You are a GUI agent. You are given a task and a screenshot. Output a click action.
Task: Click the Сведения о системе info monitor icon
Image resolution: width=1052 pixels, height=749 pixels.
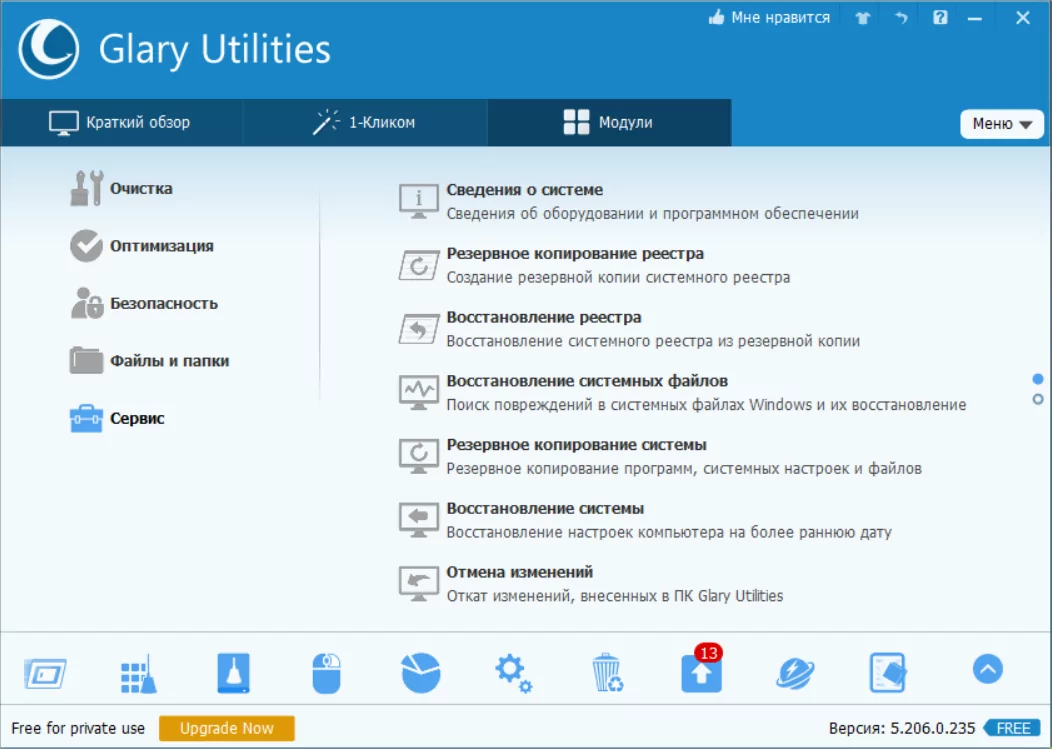coord(419,201)
